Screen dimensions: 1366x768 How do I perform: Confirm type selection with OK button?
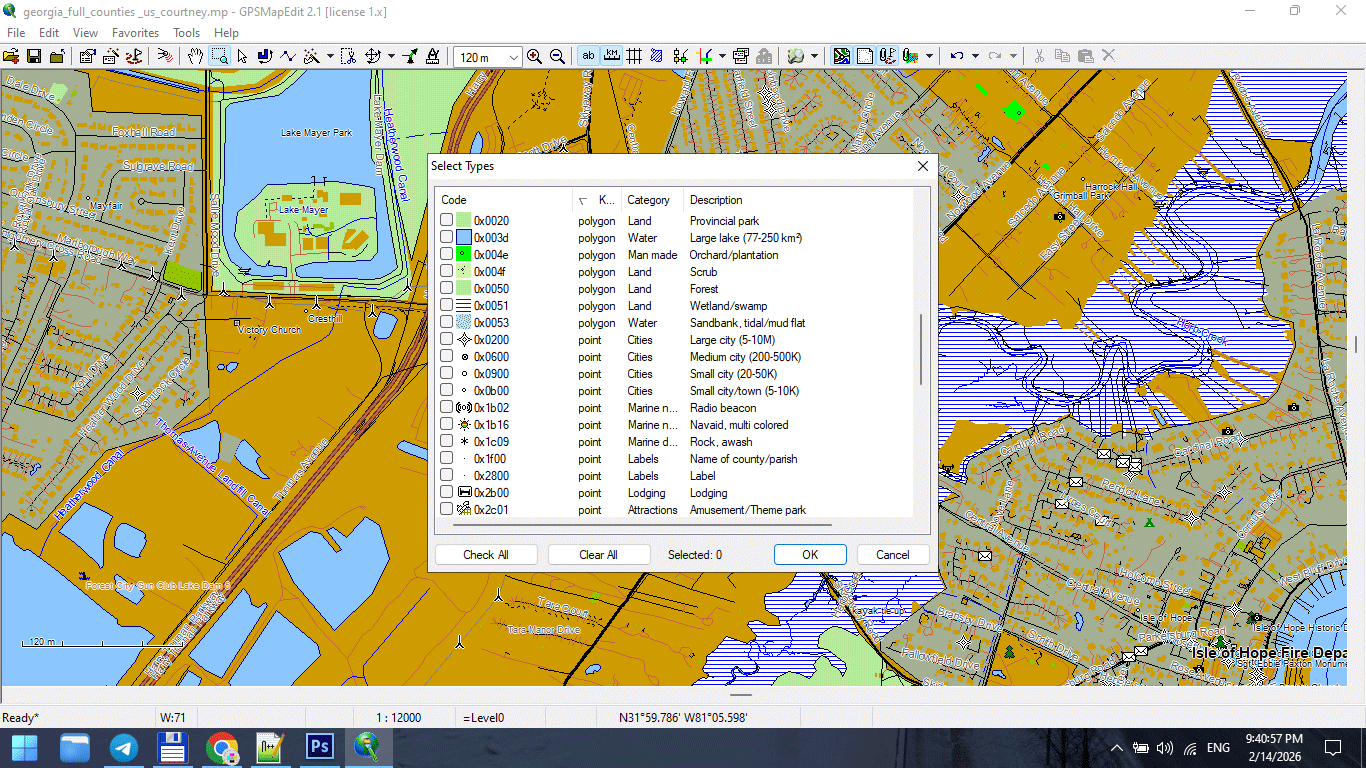[810, 554]
